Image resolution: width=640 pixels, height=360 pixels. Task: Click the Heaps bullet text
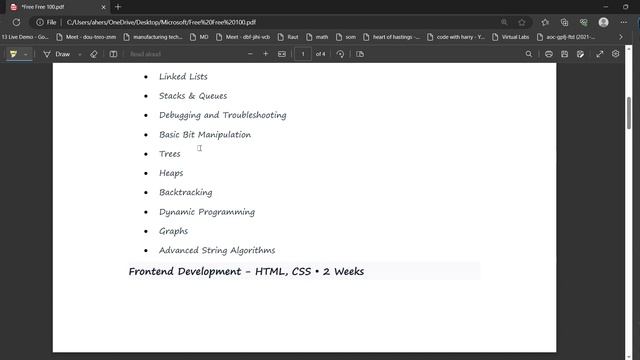tap(171, 173)
